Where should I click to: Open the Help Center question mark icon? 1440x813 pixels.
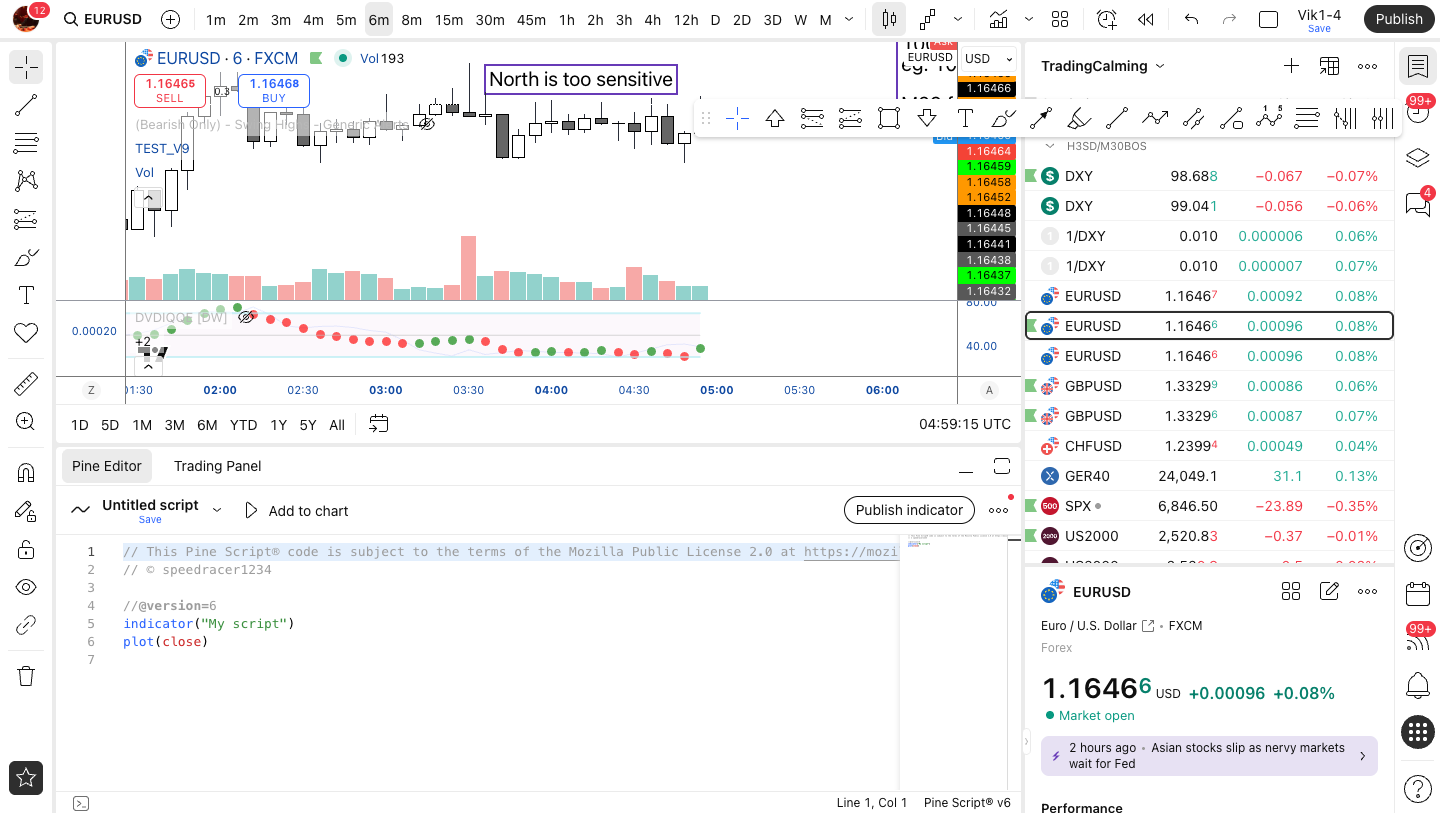(1417, 788)
